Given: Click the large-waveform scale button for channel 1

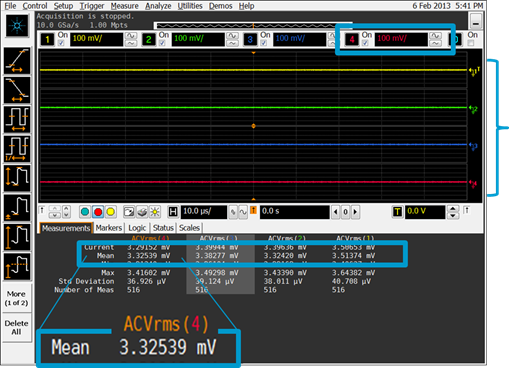Looking at the screenshot, I should (131, 36).
